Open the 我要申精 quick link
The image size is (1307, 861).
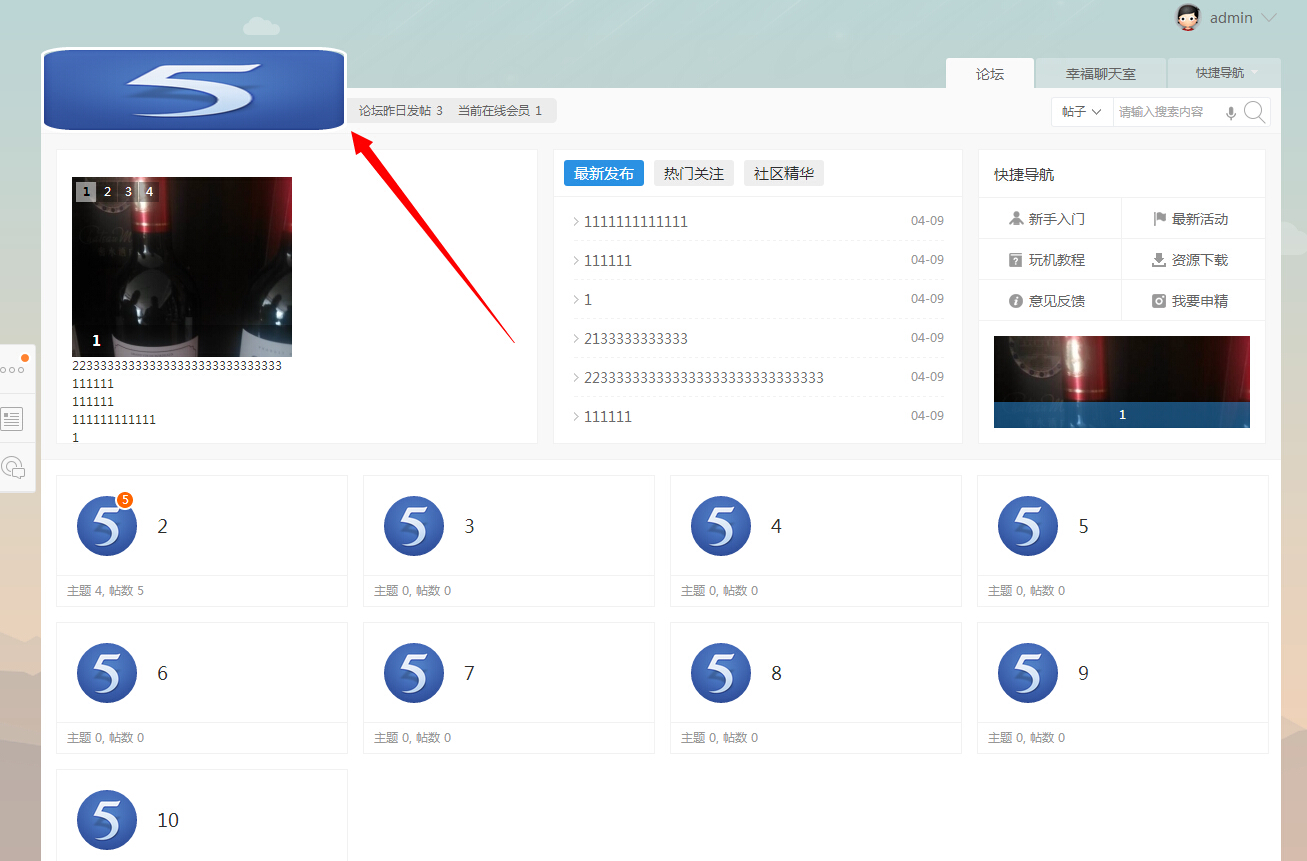point(1200,301)
